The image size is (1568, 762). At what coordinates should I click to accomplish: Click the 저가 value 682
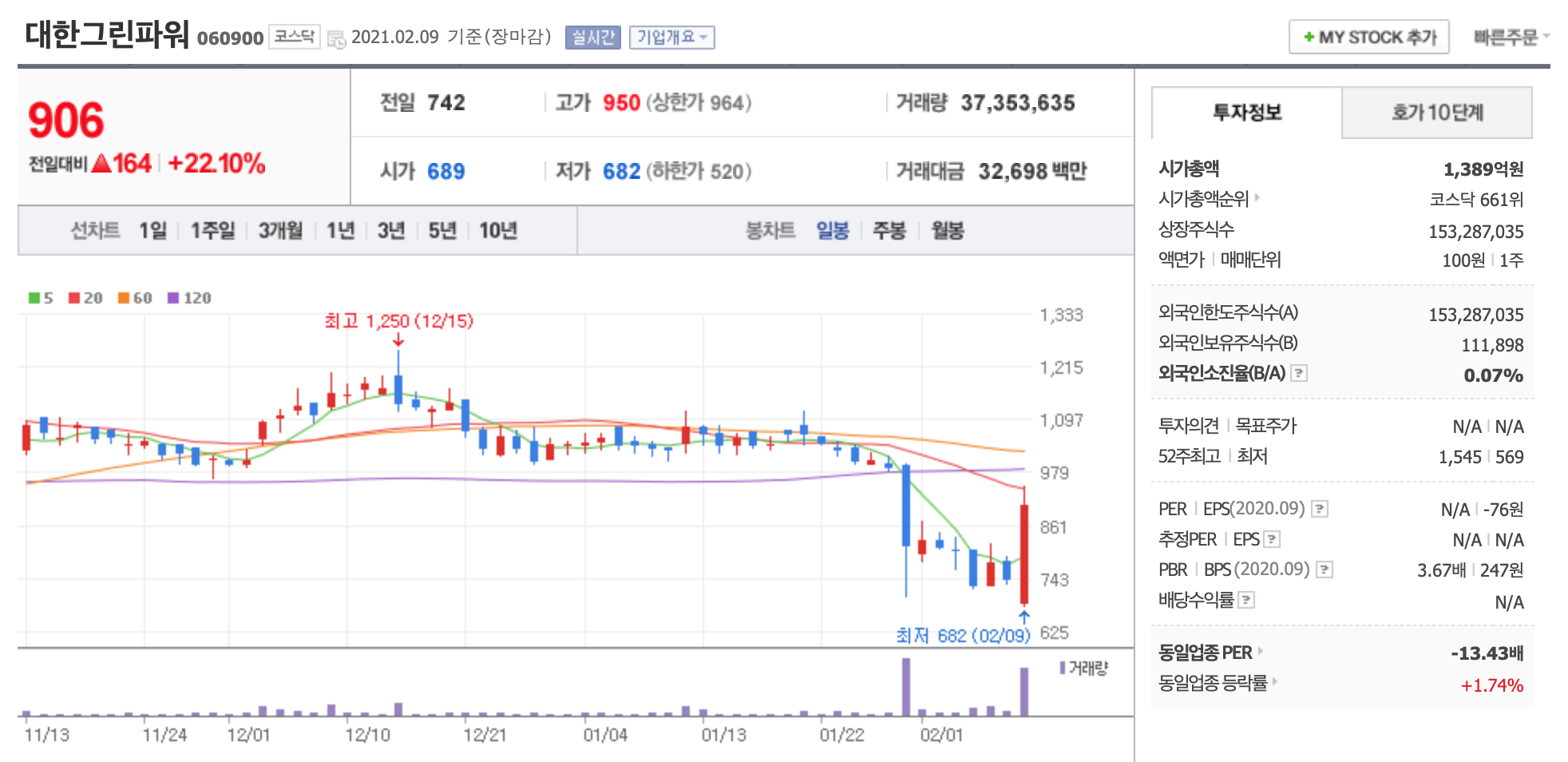[x=621, y=171]
